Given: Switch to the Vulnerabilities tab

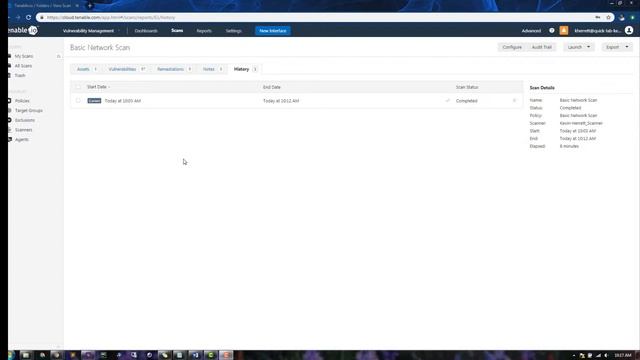Looking at the screenshot, I should click(127, 69).
